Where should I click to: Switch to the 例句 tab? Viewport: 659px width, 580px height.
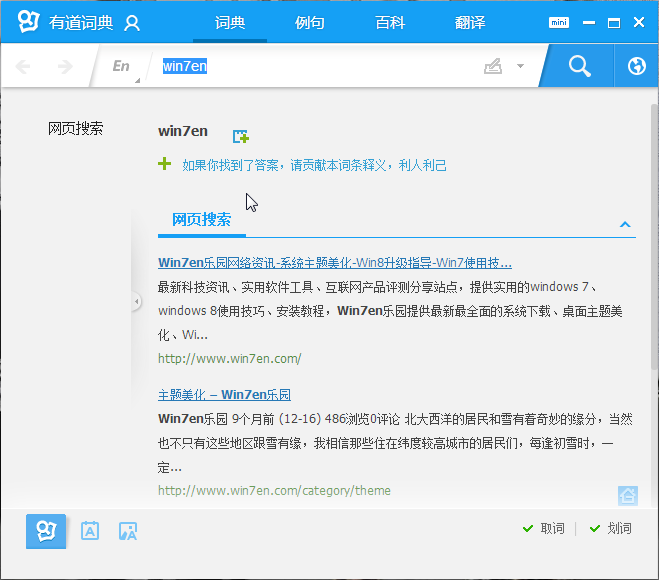coord(310,22)
